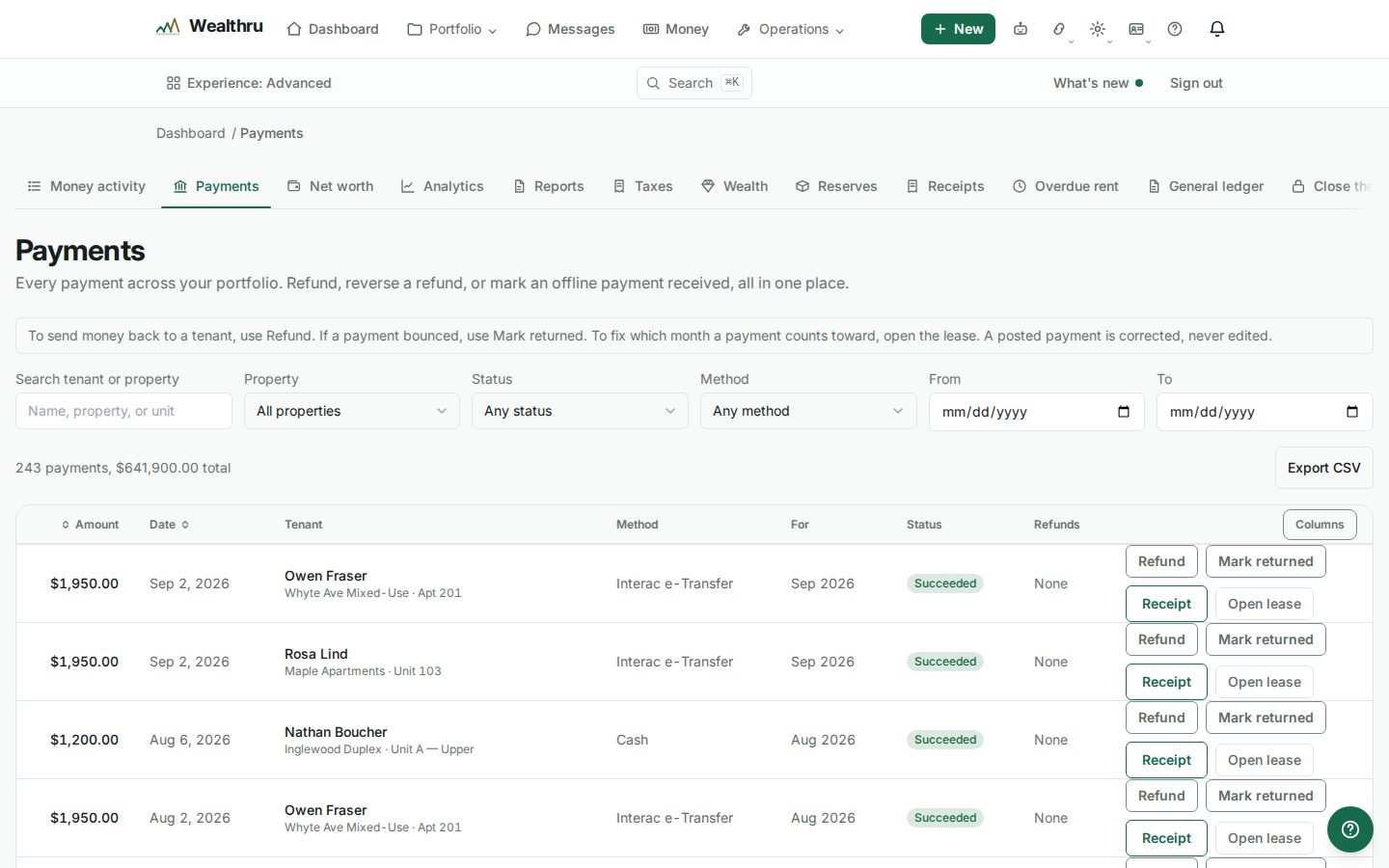The image size is (1389, 868).
Task: Open the Reports tab
Action: (549, 186)
